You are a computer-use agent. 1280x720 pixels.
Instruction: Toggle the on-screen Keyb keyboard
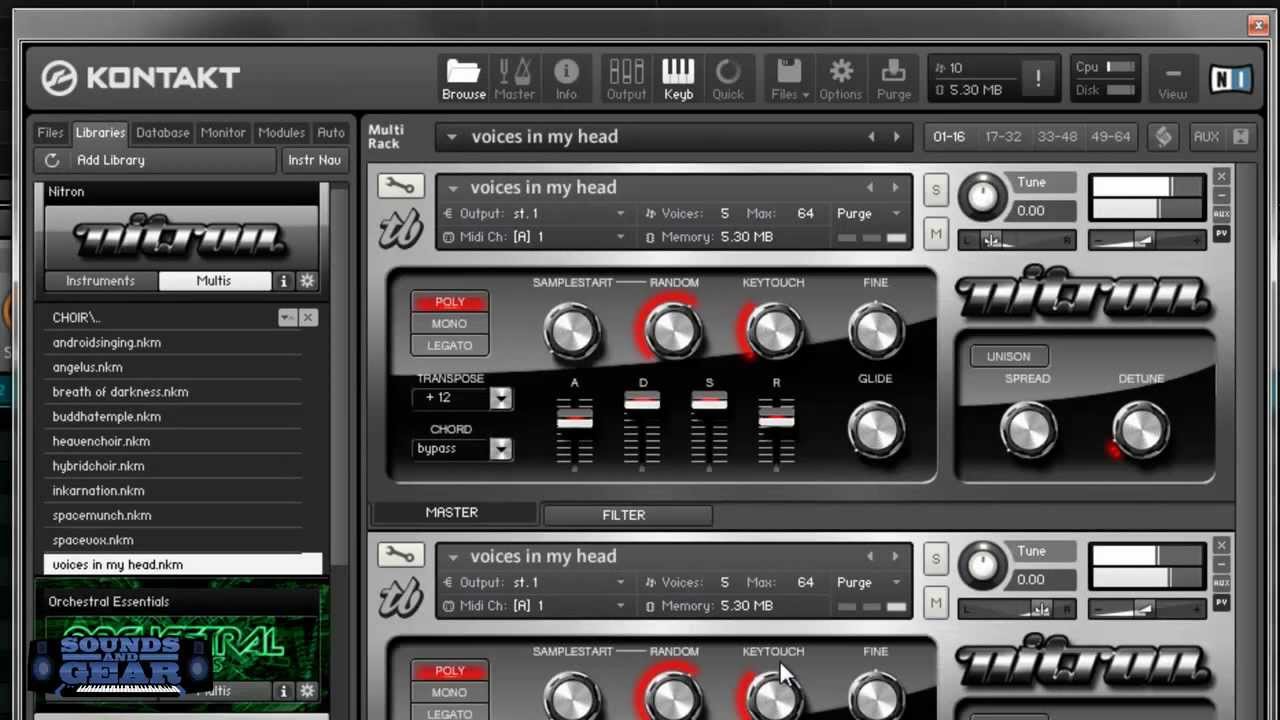pyautogui.click(x=678, y=79)
